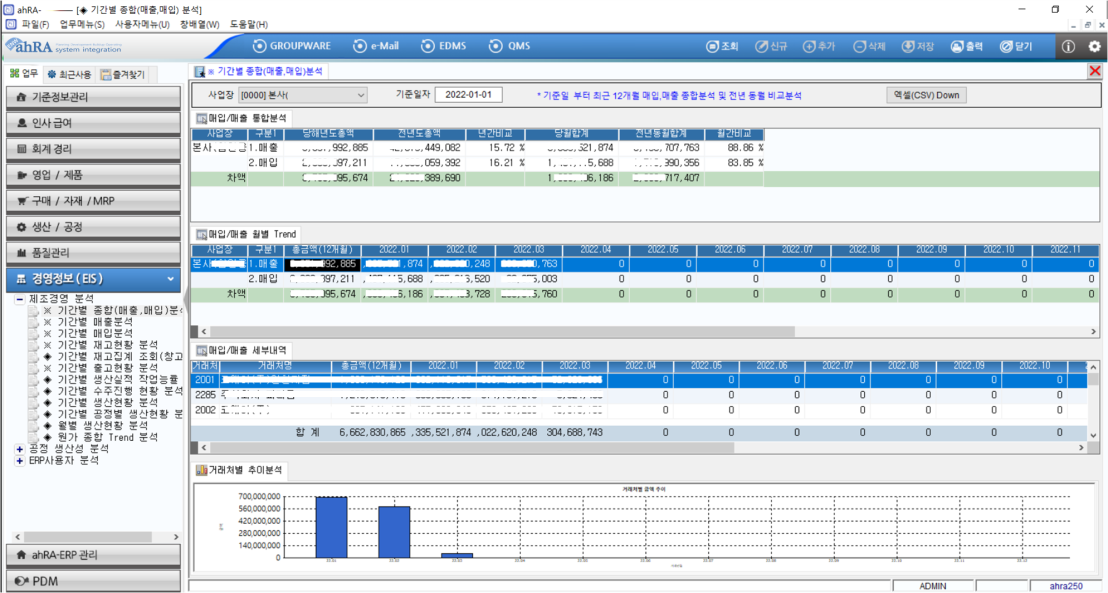Open 기간별 수주진행 현황 분석 in tree

120,391
